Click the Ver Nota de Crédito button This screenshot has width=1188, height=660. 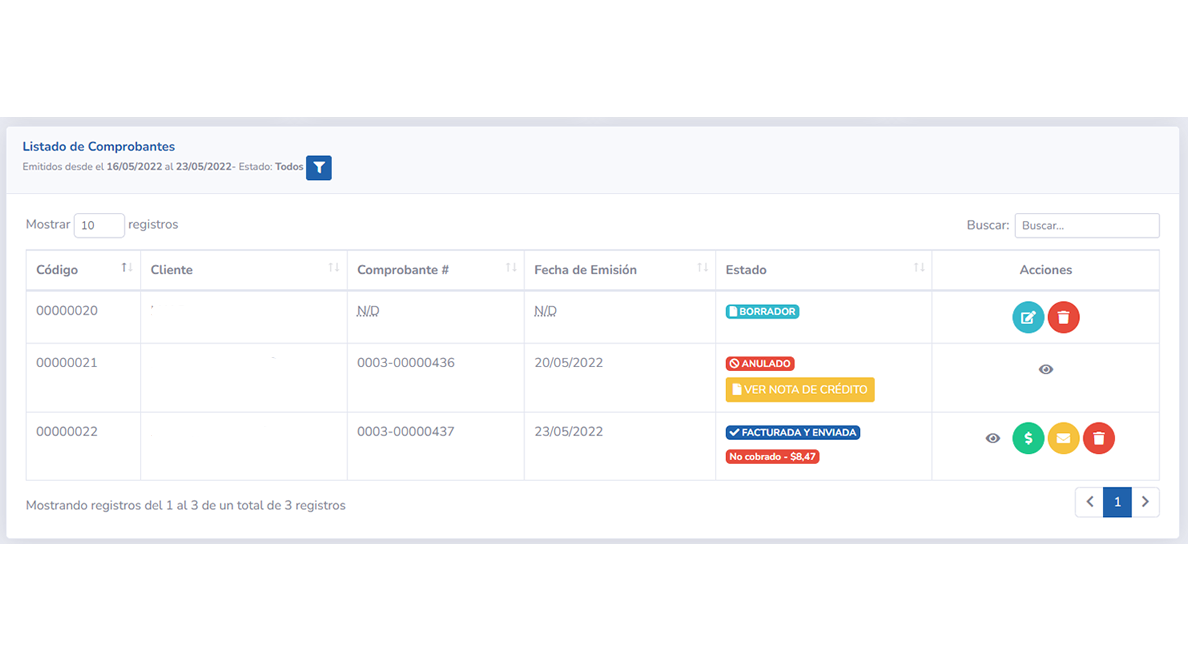click(800, 389)
